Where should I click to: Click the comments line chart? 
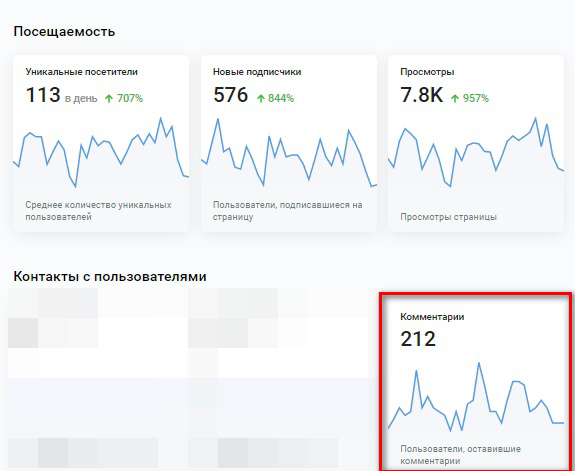pos(476,397)
